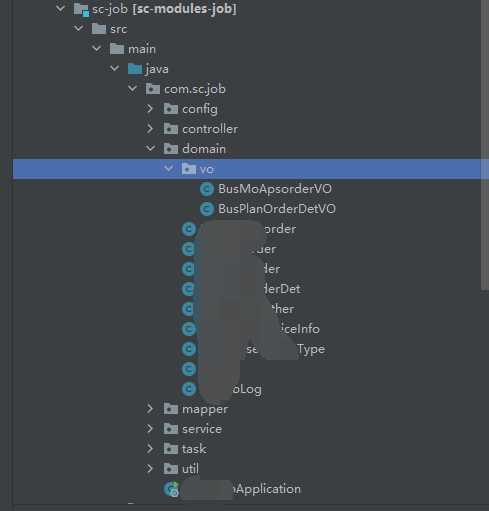The height and width of the screenshot is (511, 489).
Task: Click the com.sc.job package icon
Action: tap(153, 89)
